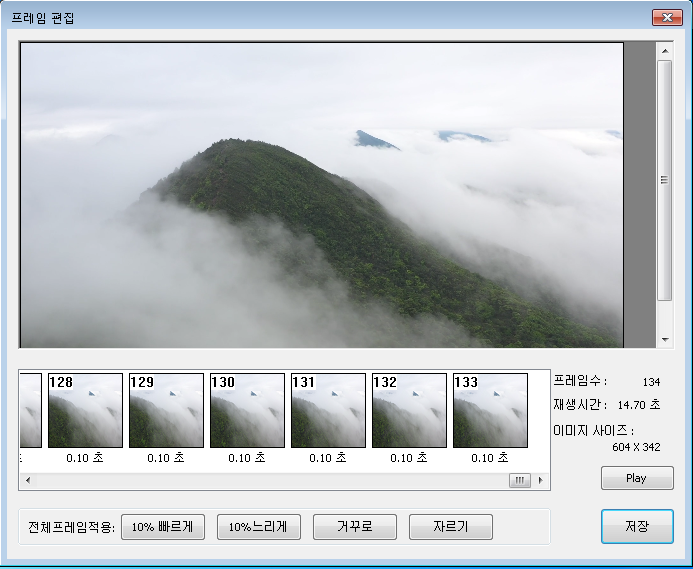Image resolution: width=693 pixels, height=569 pixels.
Task: Click the horizontal scrollbar thumb of frame strip
Action: tap(520, 480)
